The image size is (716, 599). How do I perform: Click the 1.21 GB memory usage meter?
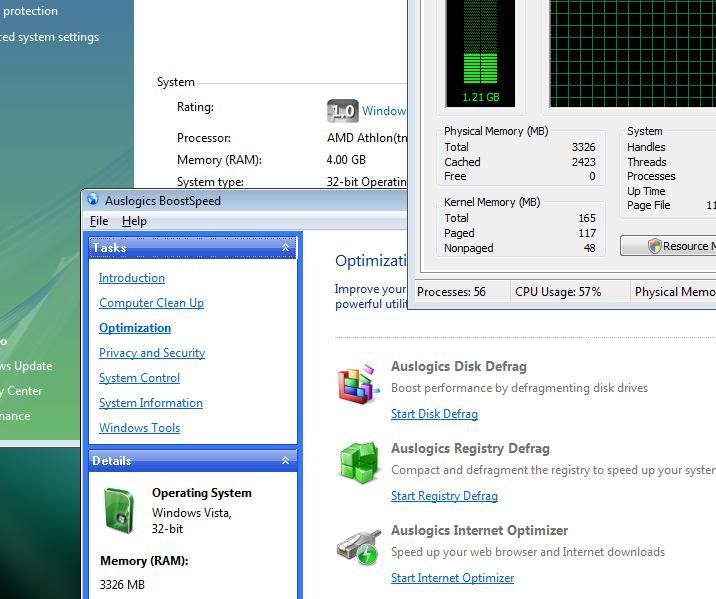480,53
